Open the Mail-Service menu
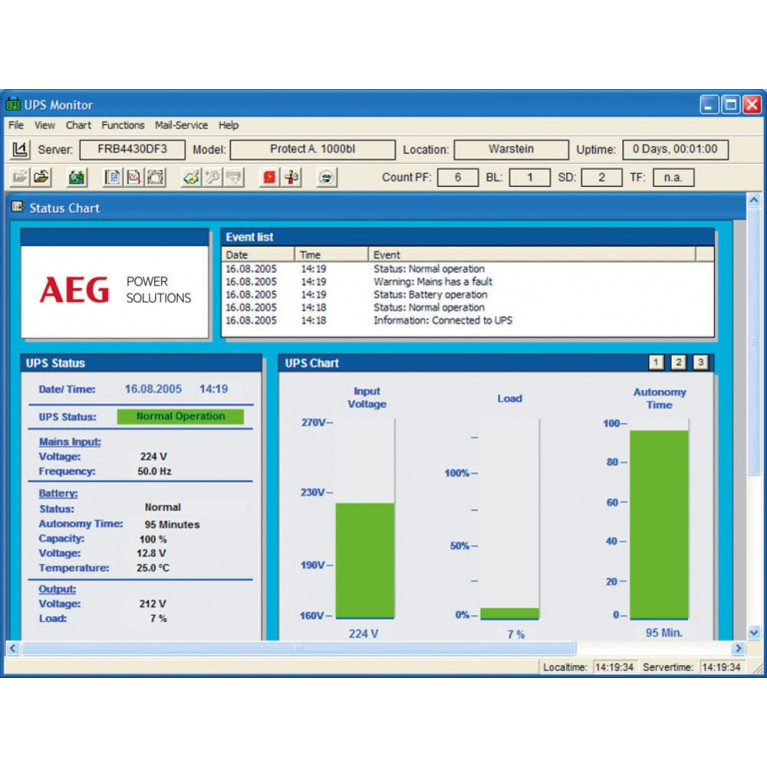This screenshot has width=767, height=767. click(x=181, y=125)
